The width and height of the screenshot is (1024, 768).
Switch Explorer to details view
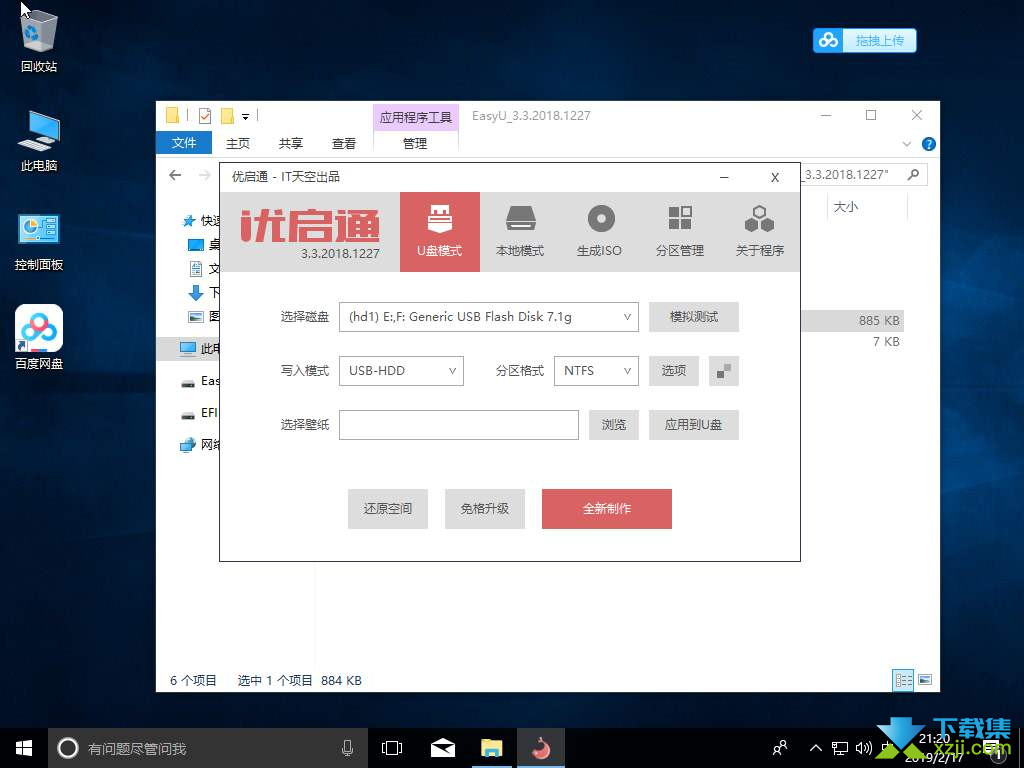click(903, 680)
